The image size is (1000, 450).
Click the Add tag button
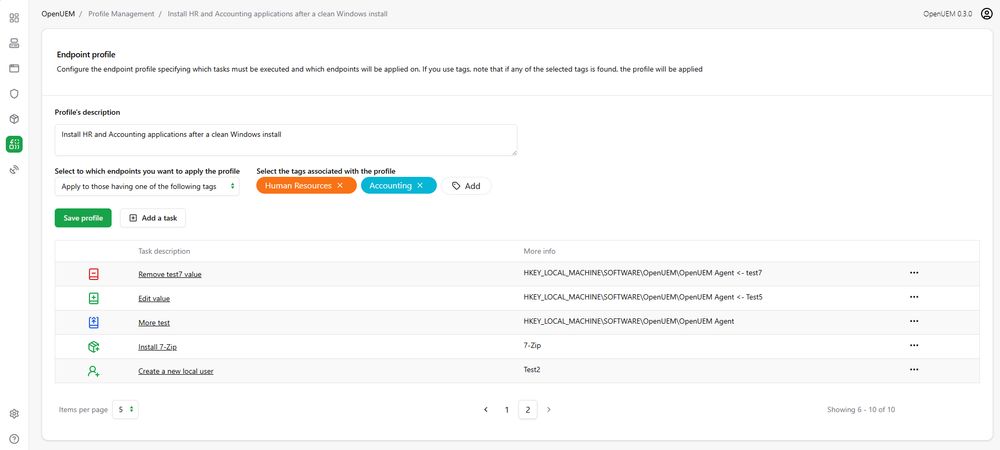click(x=466, y=186)
